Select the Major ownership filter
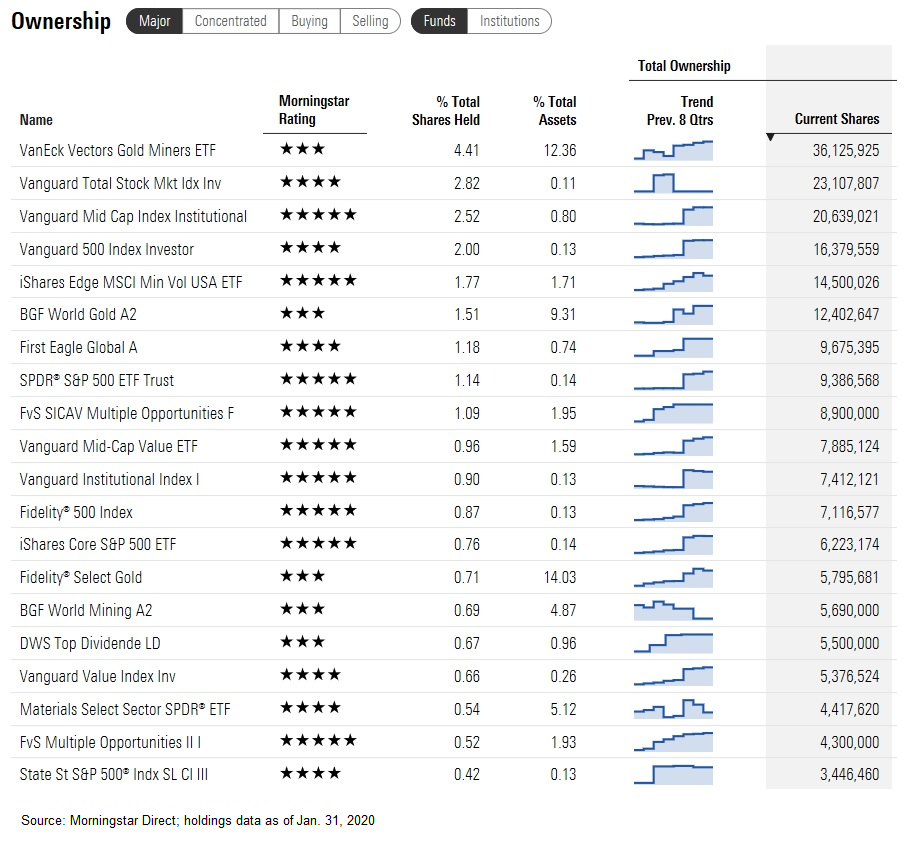Viewport: 907px width, 846px height. (154, 21)
